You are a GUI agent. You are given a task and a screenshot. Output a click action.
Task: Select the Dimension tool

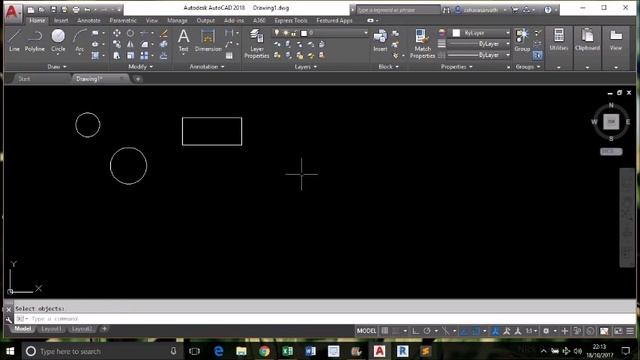coord(208,40)
